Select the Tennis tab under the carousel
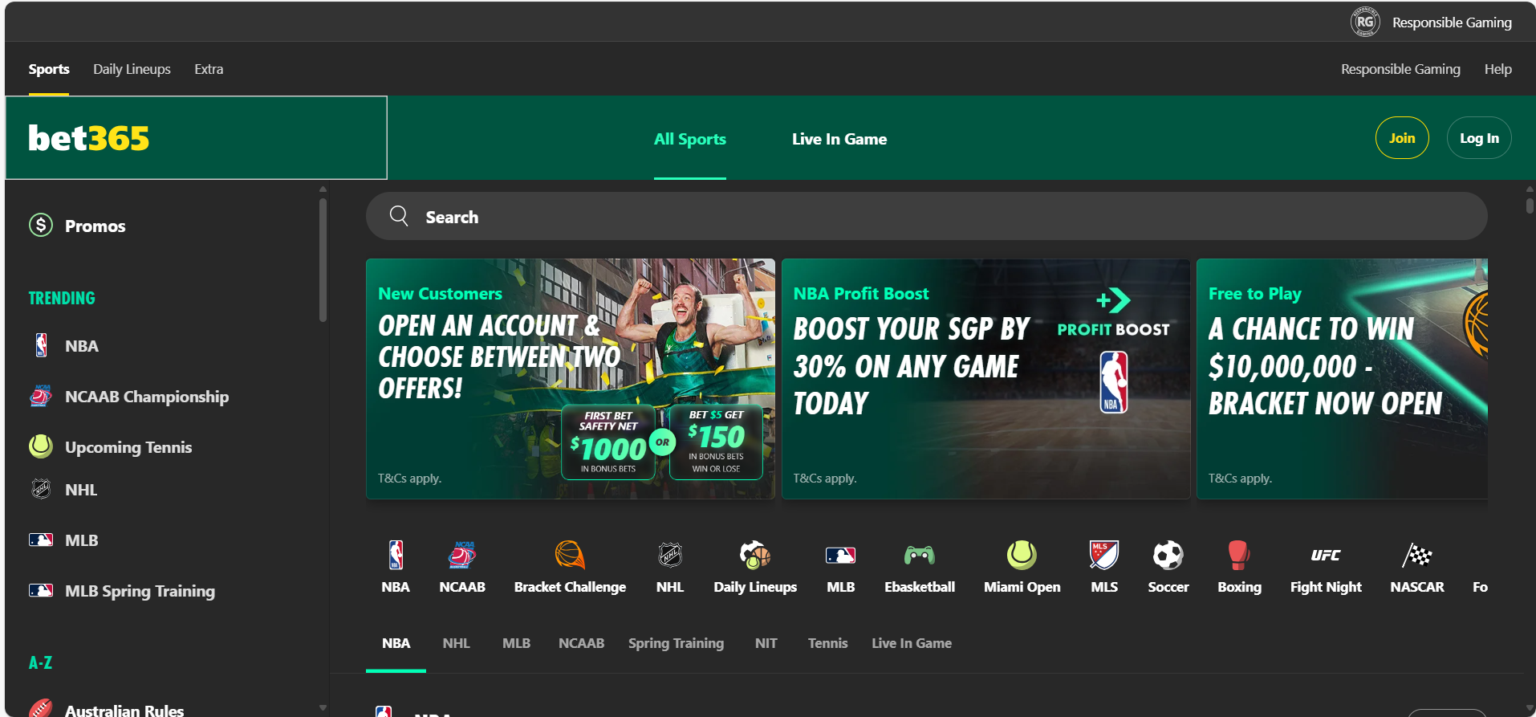This screenshot has width=1536, height=717. coord(828,643)
